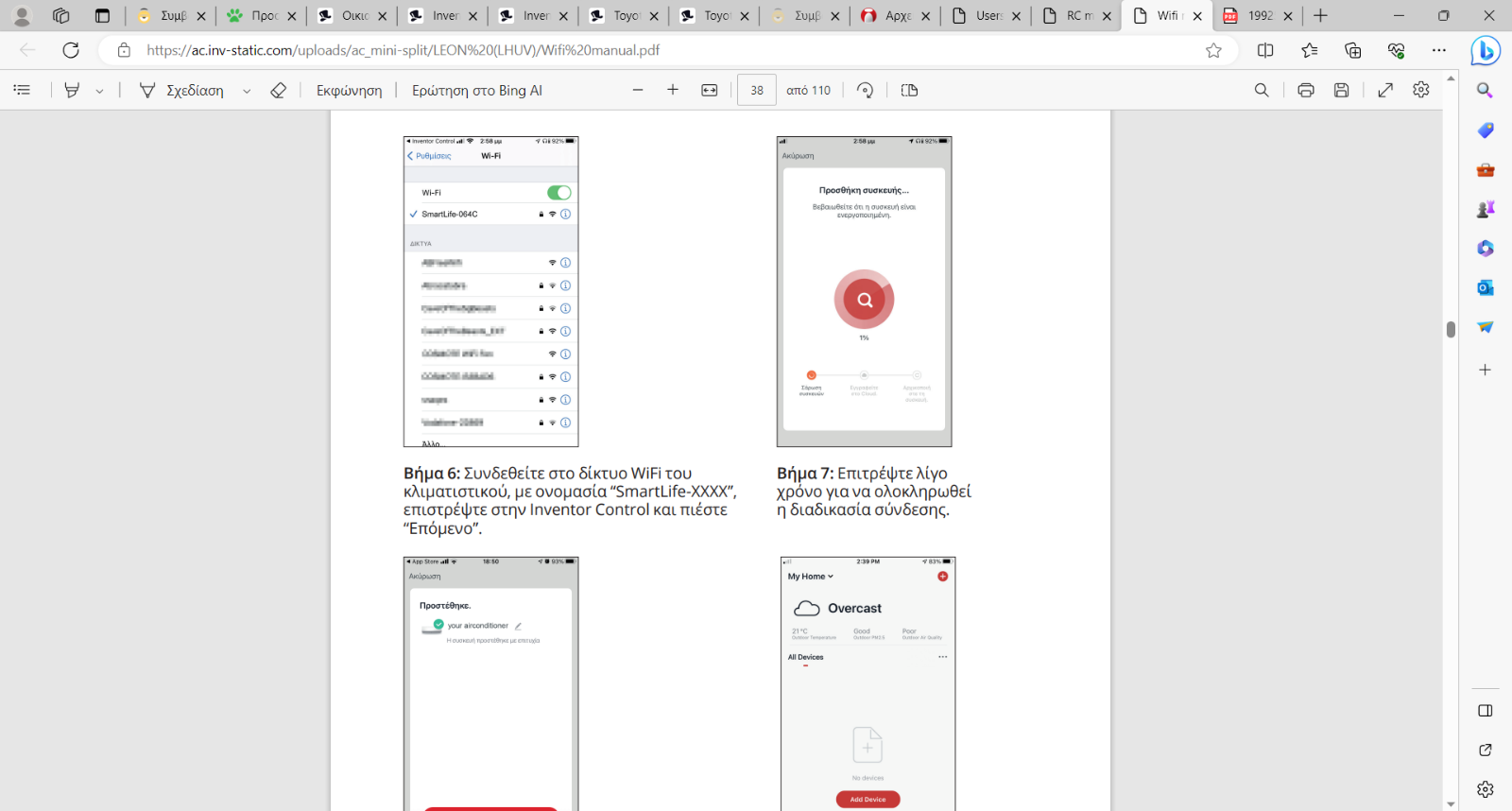Save the PDF document
The width and height of the screenshot is (1512, 811).
point(1341,90)
